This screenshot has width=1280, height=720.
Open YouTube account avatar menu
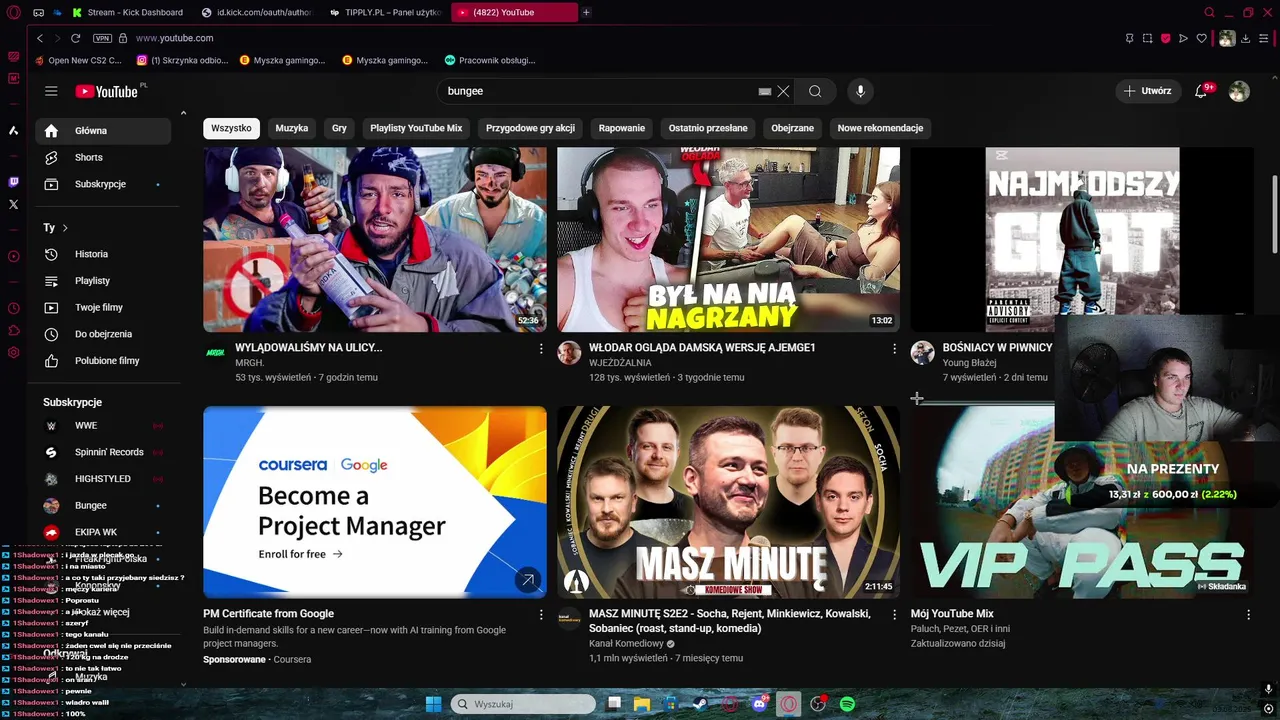click(1239, 91)
